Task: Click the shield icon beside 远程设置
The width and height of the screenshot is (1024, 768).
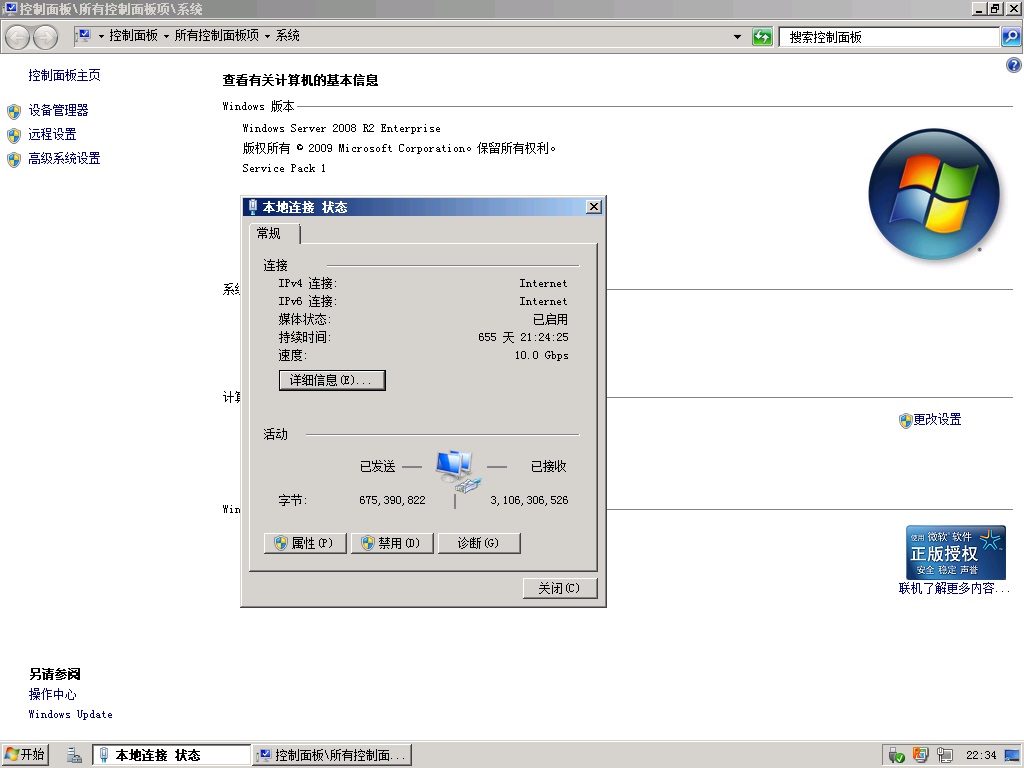Action: (x=14, y=135)
